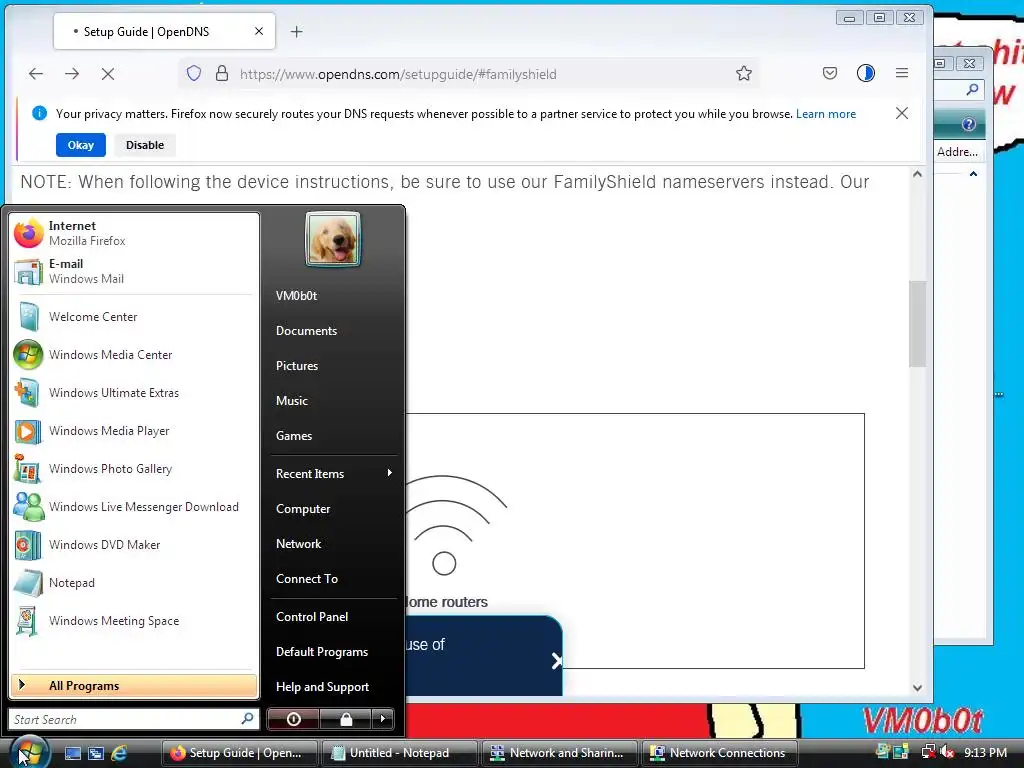
Task: Click Firefox account circle icon in toolbar
Action: coord(866,73)
